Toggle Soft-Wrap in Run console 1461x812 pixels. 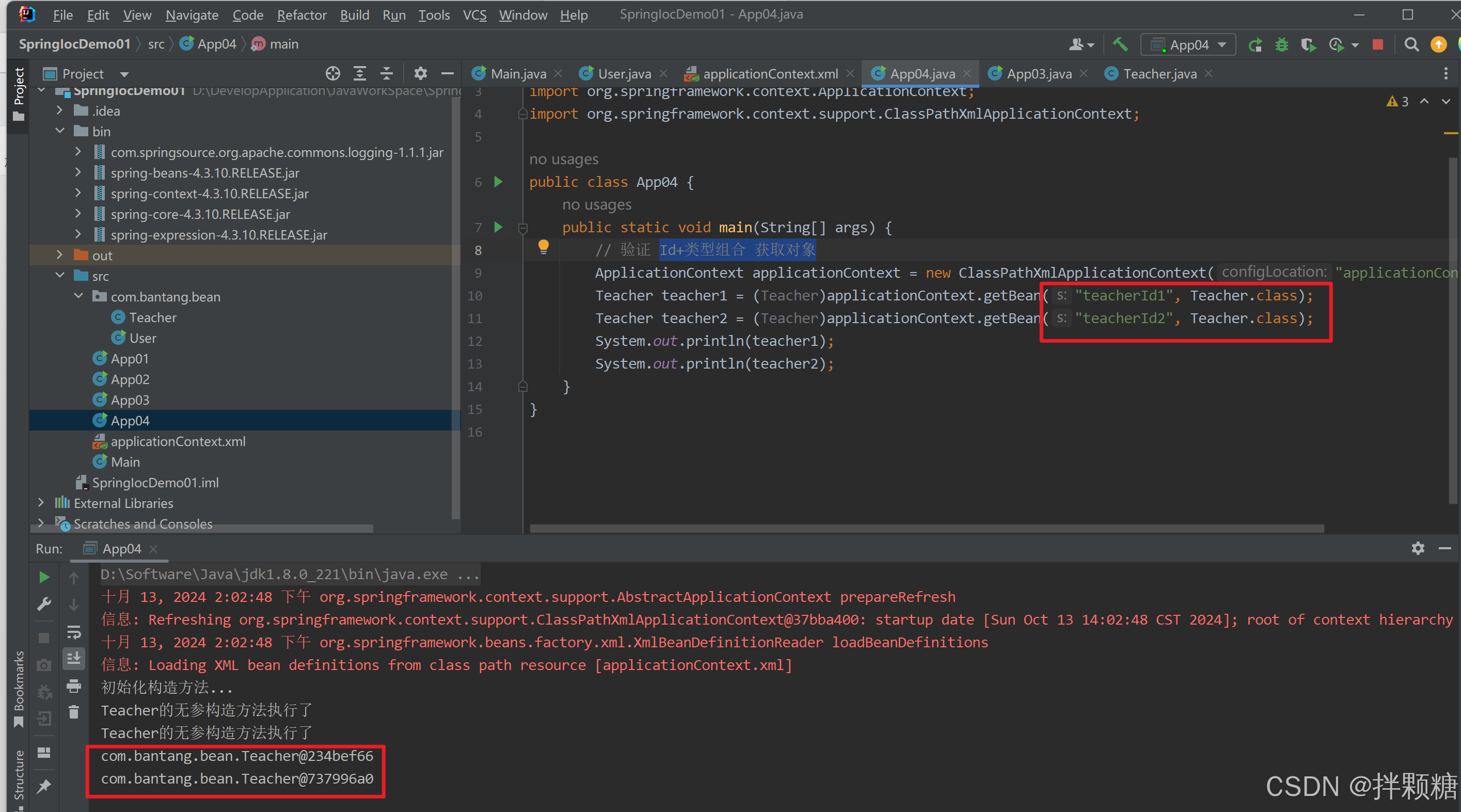74,632
